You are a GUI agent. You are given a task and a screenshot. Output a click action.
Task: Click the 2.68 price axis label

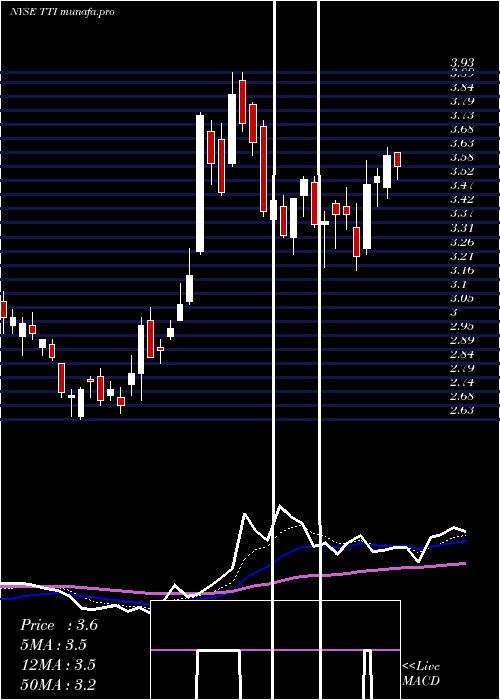pyautogui.click(x=462, y=396)
